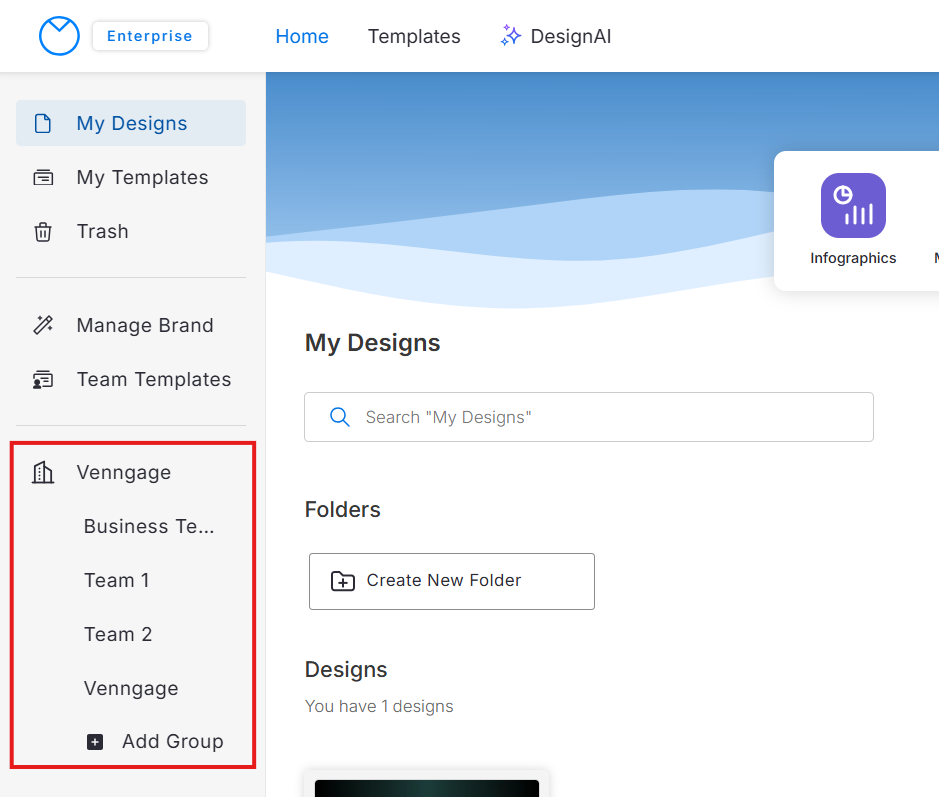939x797 pixels.
Task: Click the plus icon beside Add Group
Action: [95, 742]
